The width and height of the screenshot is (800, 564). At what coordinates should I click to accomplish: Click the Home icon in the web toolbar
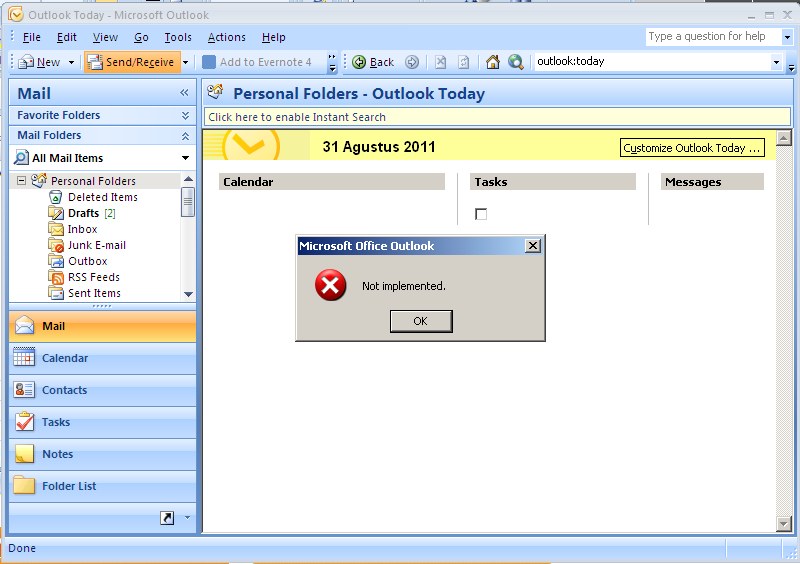(x=492, y=62)
